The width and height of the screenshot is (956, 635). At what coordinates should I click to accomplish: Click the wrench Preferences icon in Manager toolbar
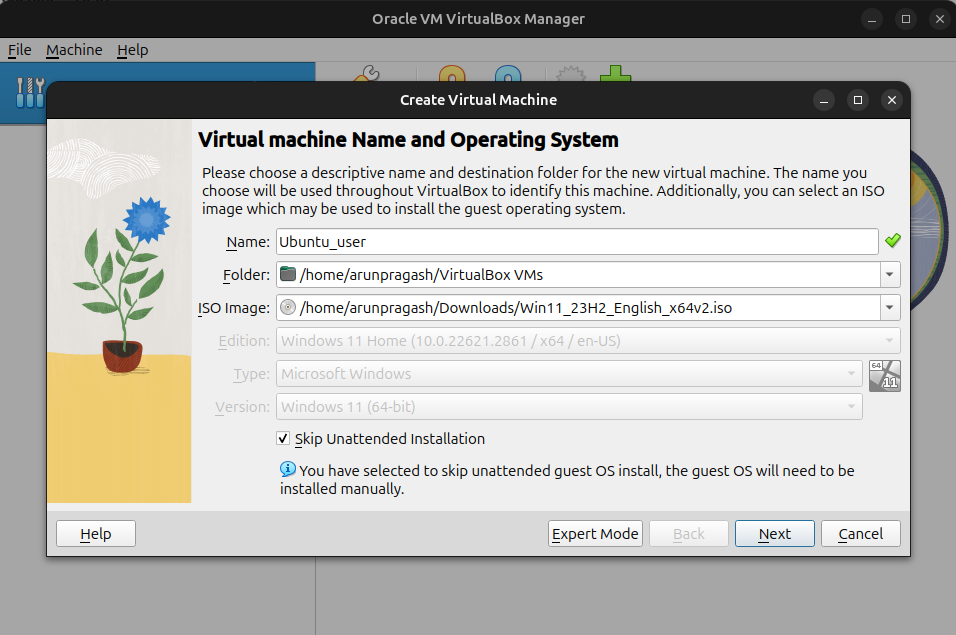tap(366, 74)
